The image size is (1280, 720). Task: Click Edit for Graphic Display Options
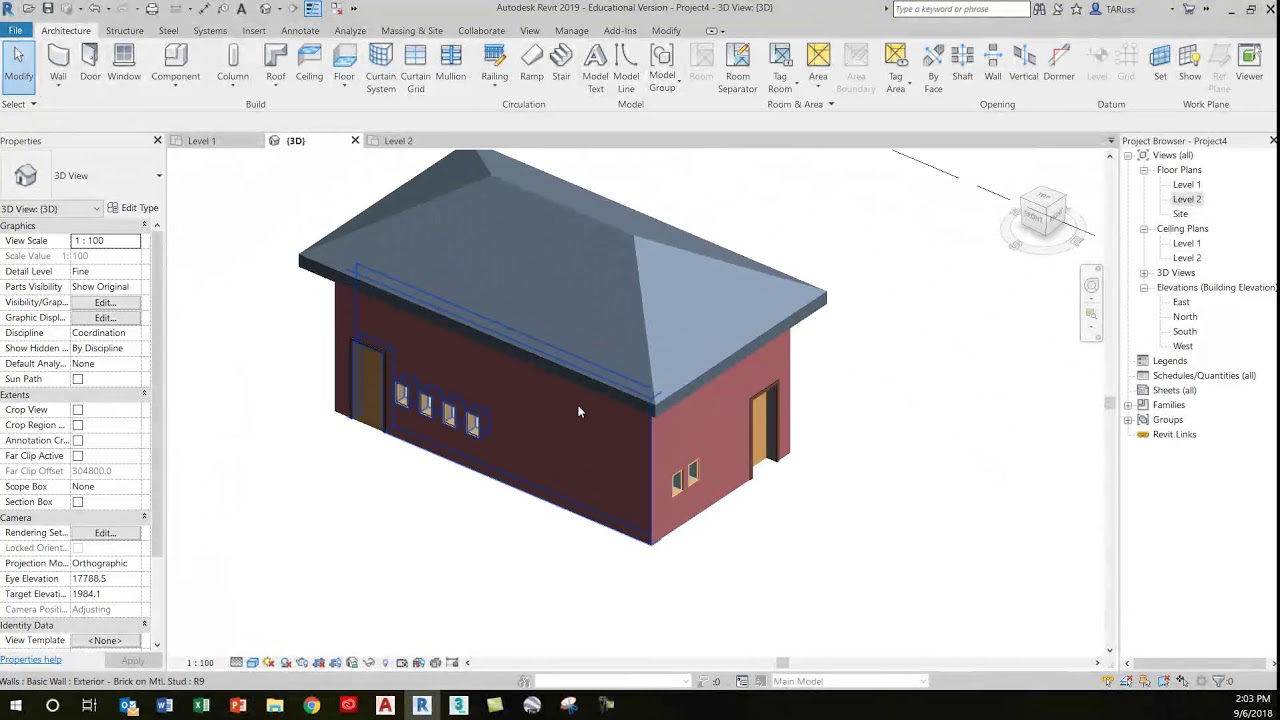pyautogui.click(x=105, y=318)
